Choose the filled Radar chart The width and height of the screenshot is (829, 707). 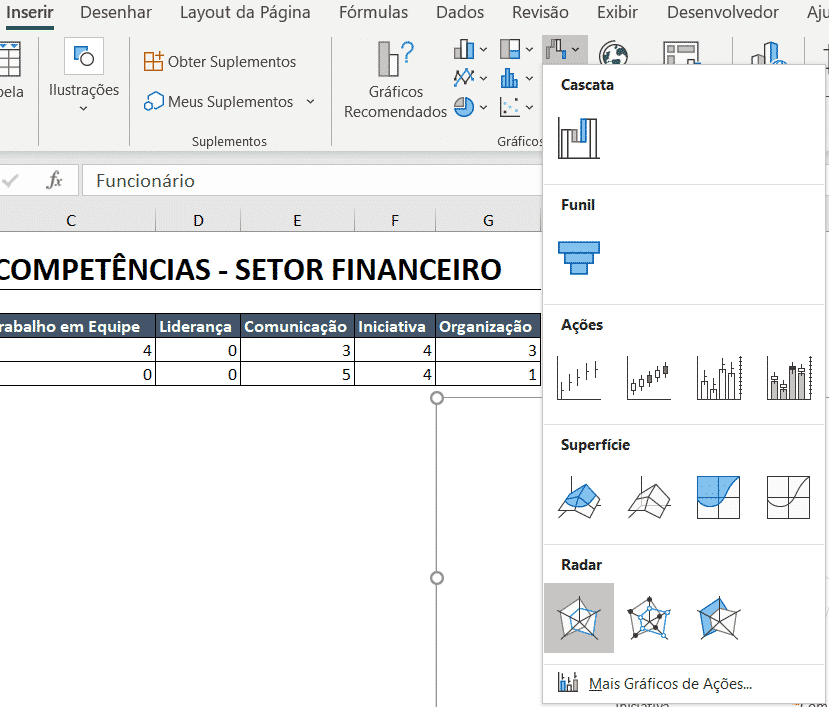pyautogui.click(x=719, y=618)
